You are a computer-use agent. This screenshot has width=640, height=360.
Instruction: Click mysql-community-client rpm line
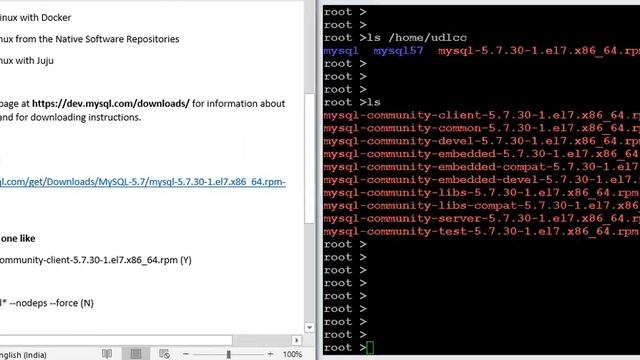[x=482, y=115]
